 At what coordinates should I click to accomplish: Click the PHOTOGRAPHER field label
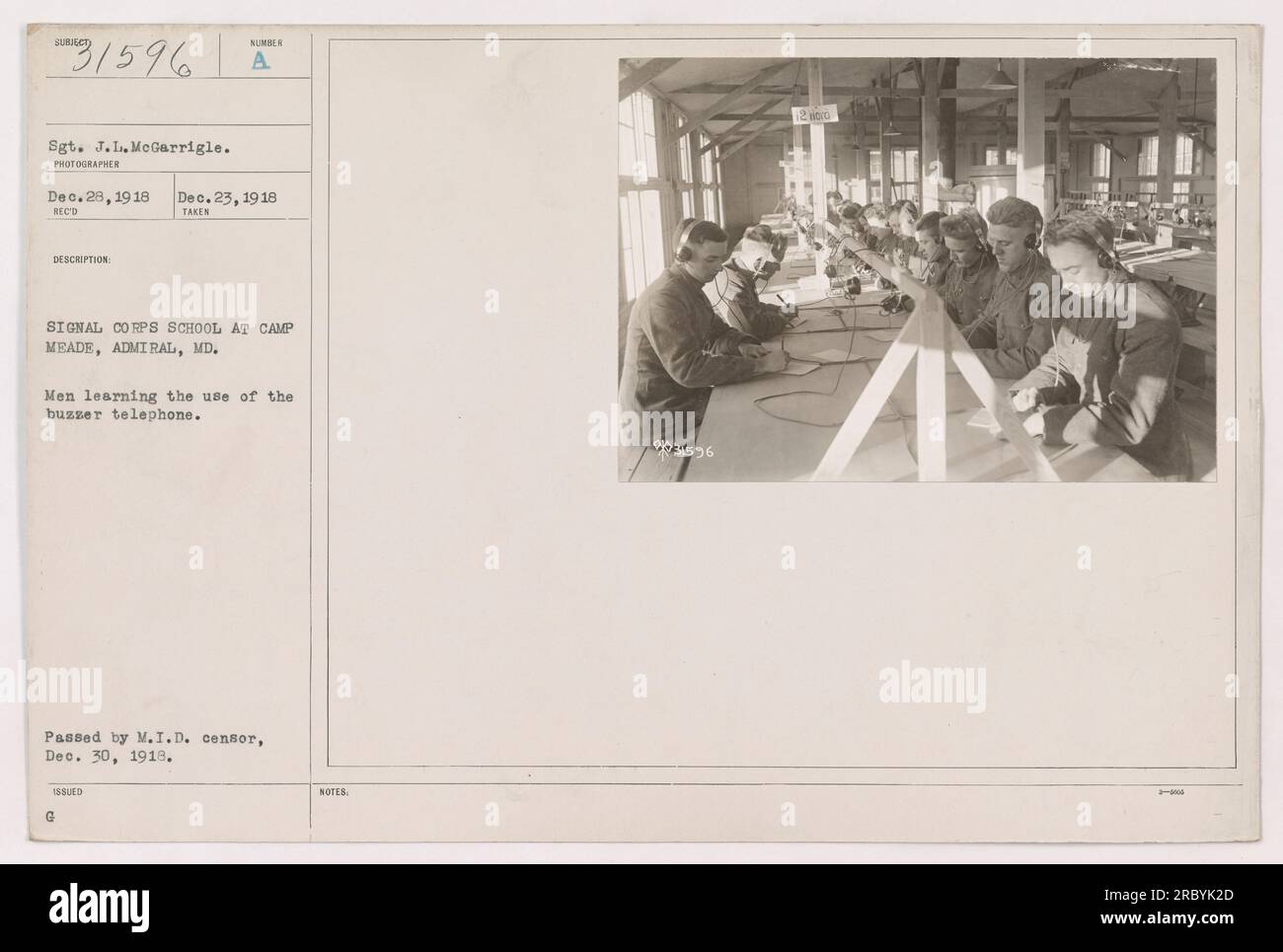click(89, 164)
